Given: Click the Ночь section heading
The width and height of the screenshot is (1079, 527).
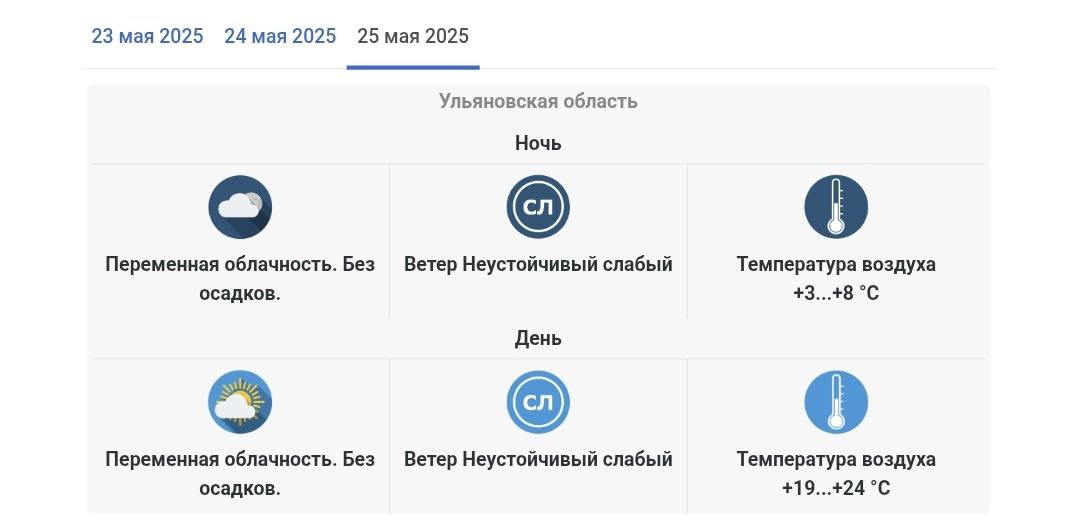Looking at the screenshot, I should (x=538, y=143).
